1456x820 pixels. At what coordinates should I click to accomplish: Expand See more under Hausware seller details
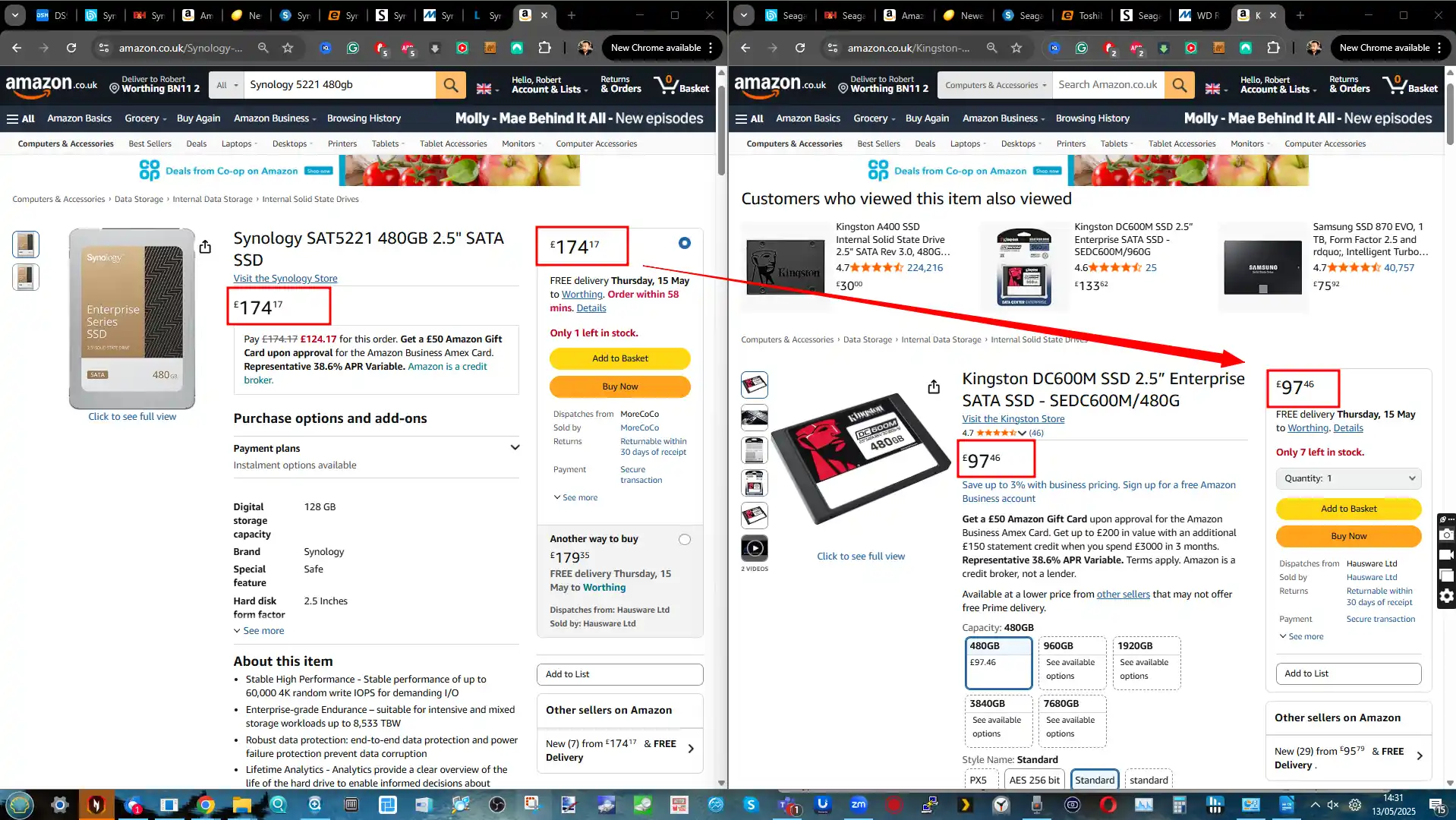tap(1301, 637)
